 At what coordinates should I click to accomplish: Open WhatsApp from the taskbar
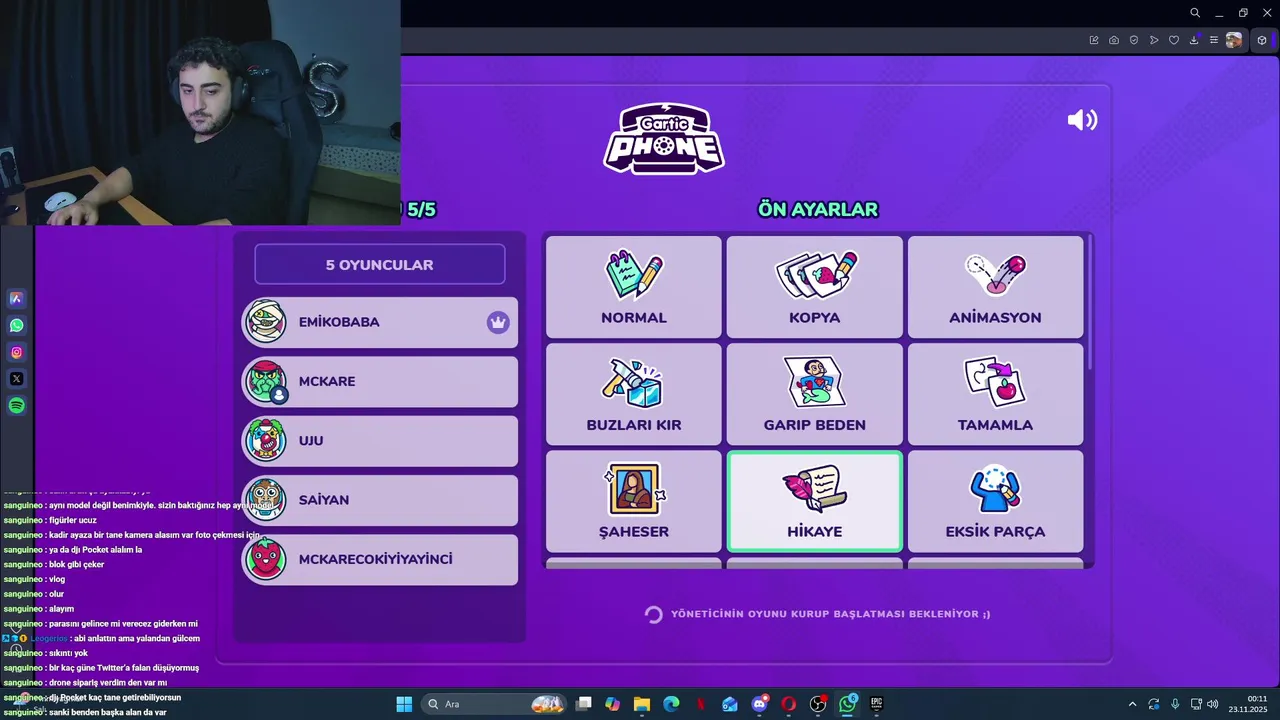[x=848, y=704]
